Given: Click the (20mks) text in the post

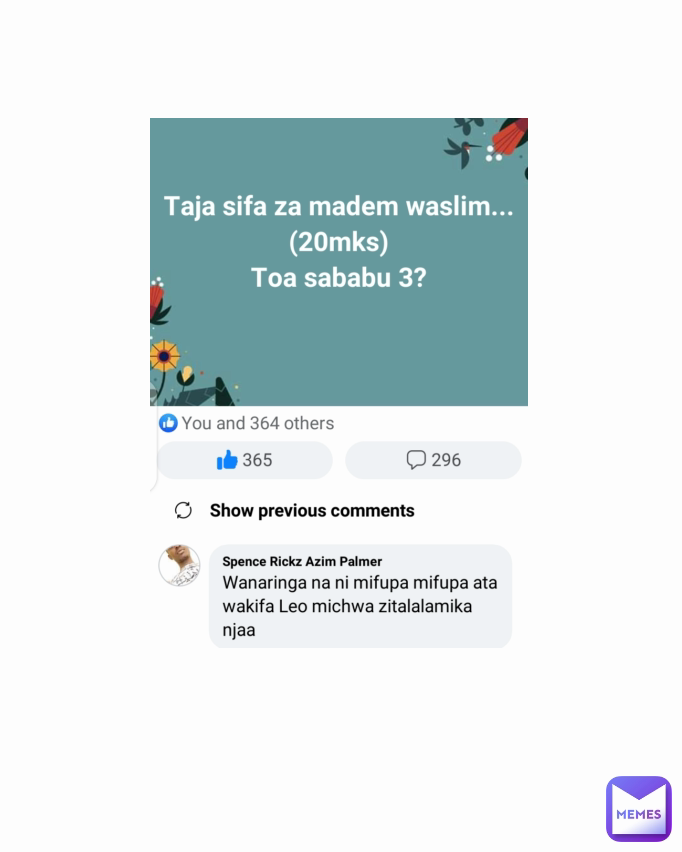Looking at the screenshot, I should point(339,242).
